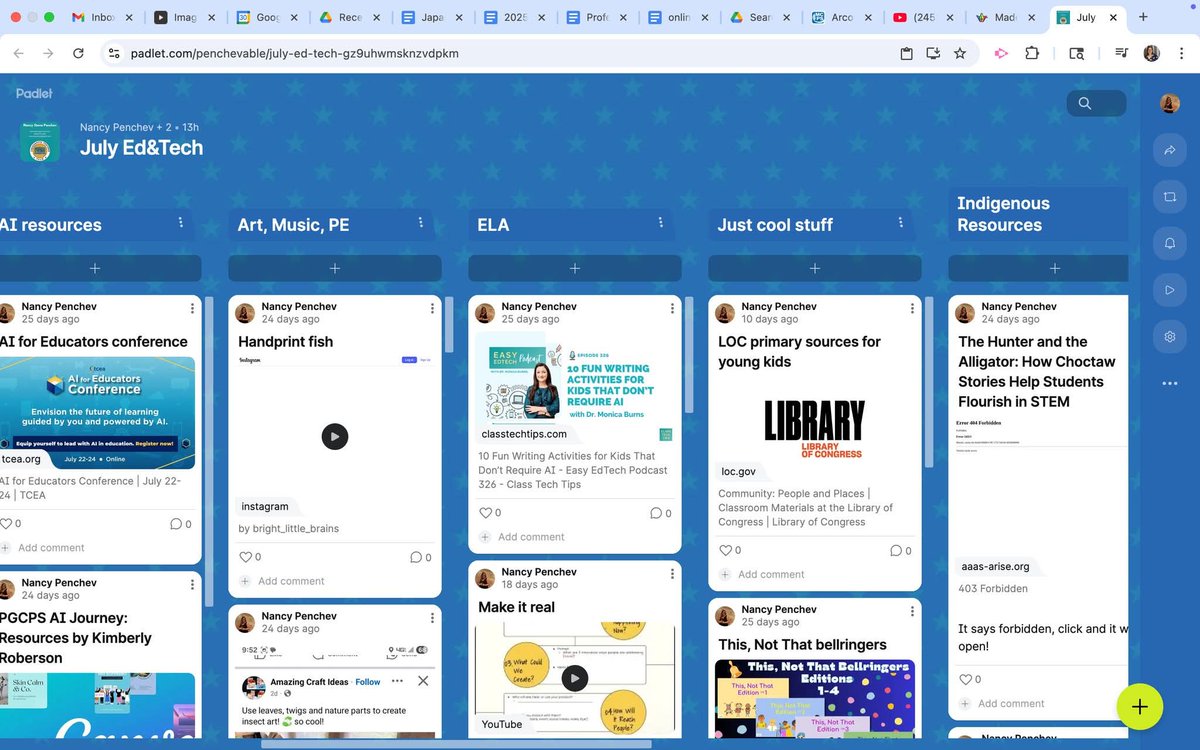The height and width of the screenshot is (750, 1200).
Task: Open user avatar in Padlet sidebar
Action: 1169,103
